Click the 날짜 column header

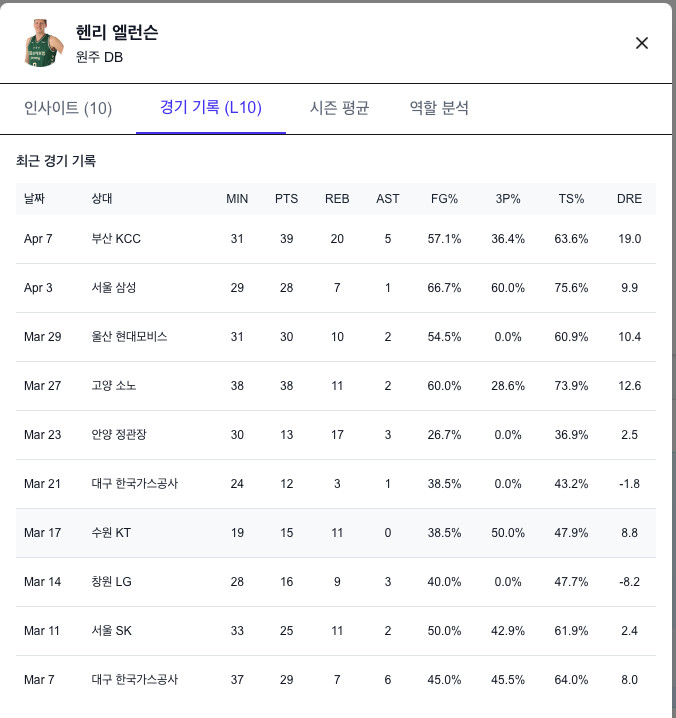[35, 198]
